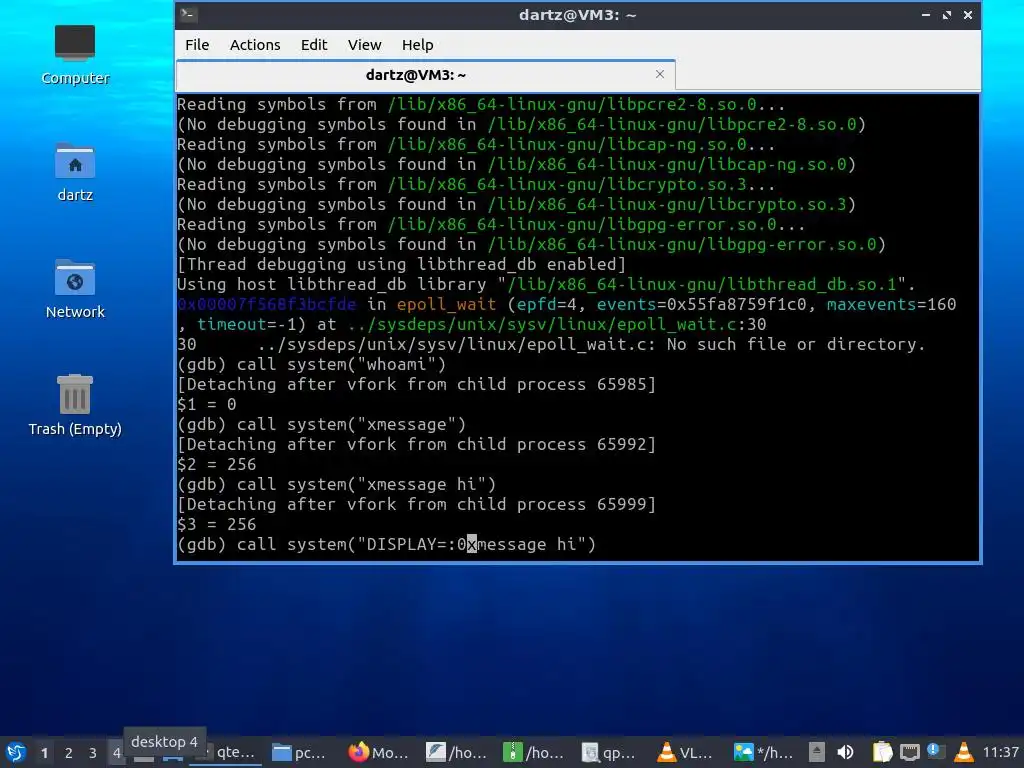Open the Actions menu
Viewport: 1024px width, 768px height.
255,45
